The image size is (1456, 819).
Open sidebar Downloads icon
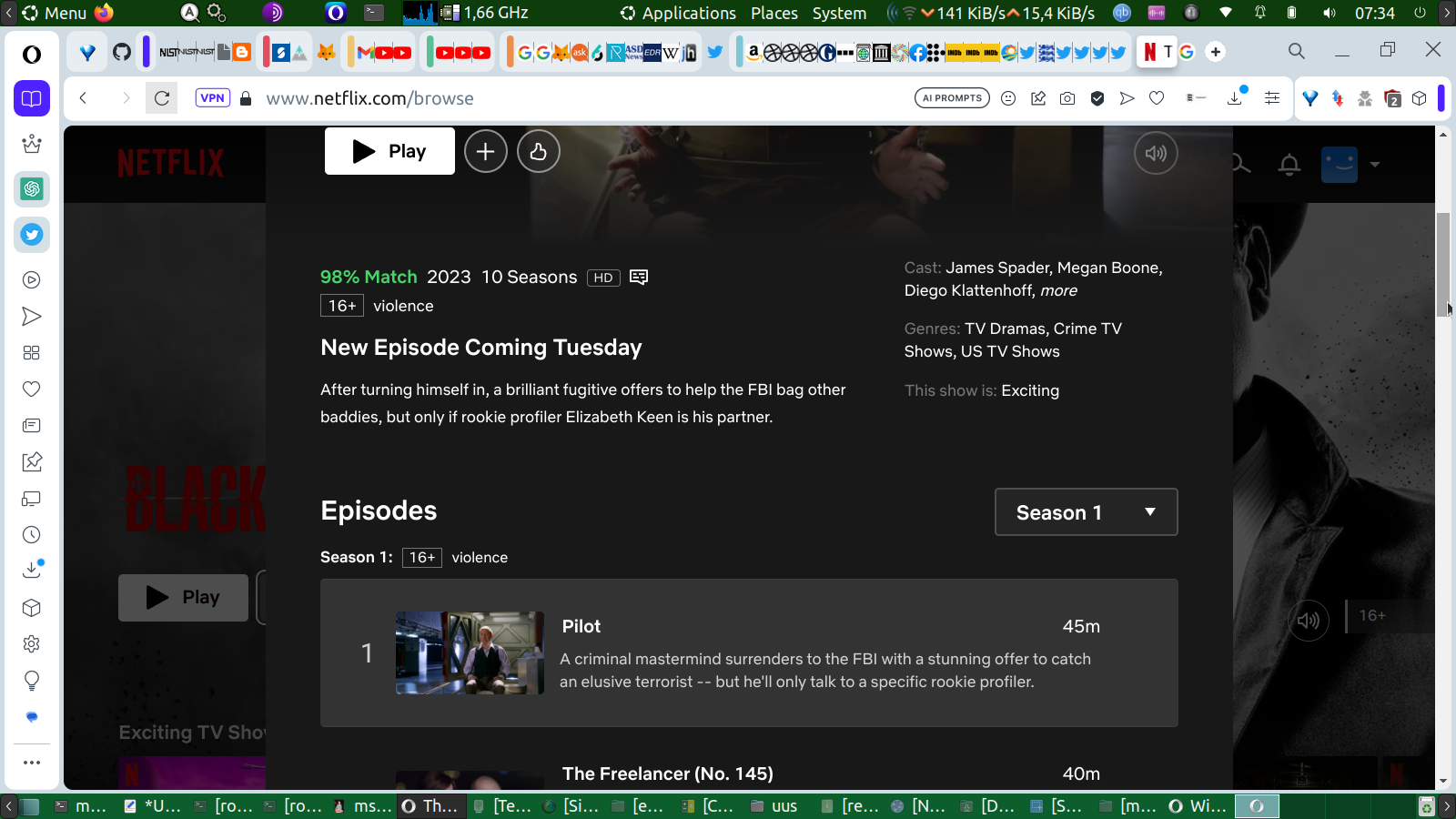32,570
